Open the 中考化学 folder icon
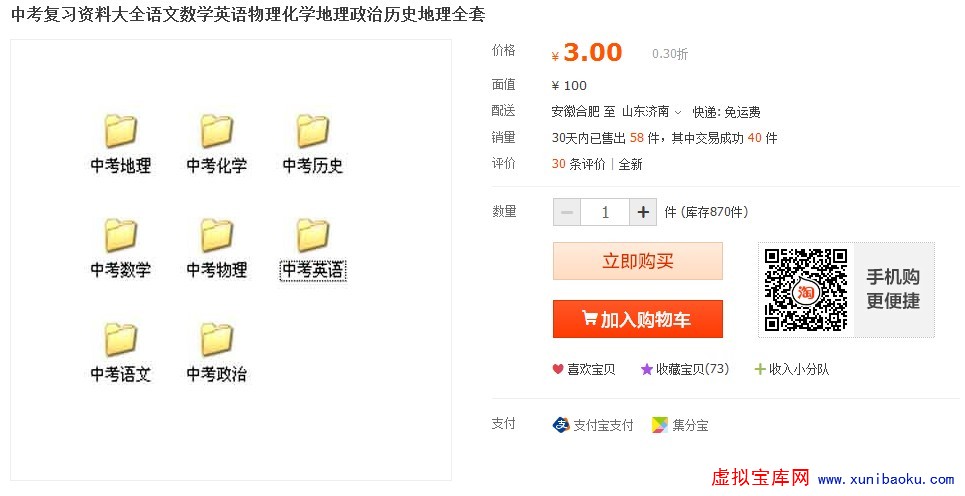Image resolution: width=965 pixels, height=496 pixels. point(216,132)
